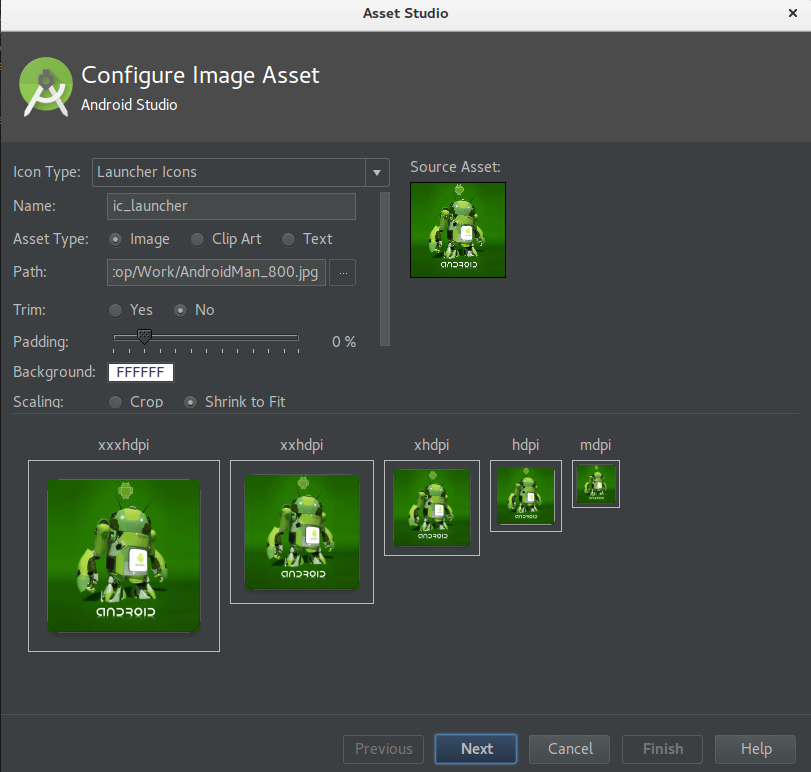Click the xhdpi label
811x772 pixels.
pyautogui.click(x=431, y=445)
